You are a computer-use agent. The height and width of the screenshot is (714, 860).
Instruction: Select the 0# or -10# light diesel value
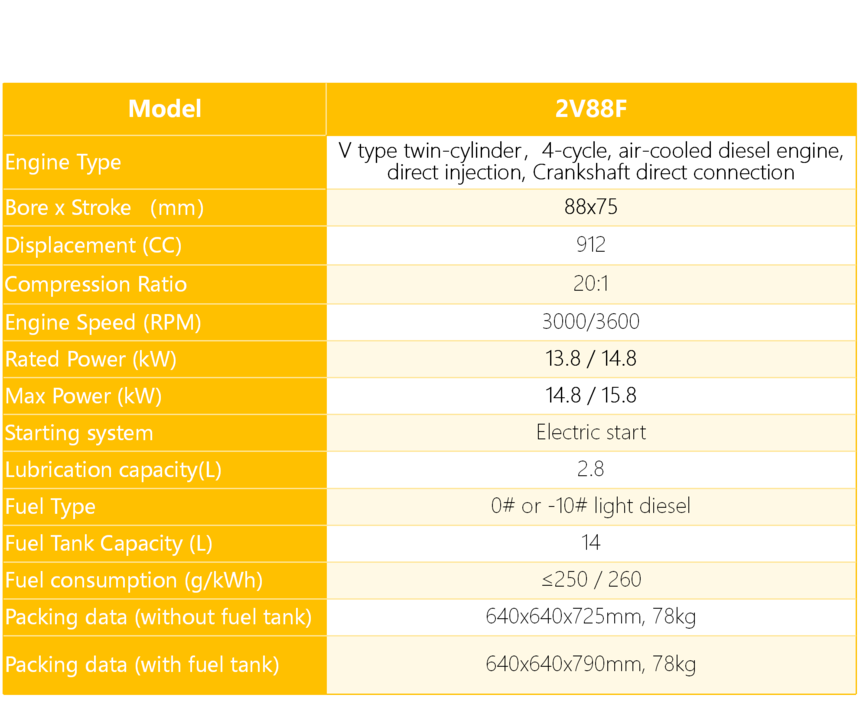coord(590,506)
